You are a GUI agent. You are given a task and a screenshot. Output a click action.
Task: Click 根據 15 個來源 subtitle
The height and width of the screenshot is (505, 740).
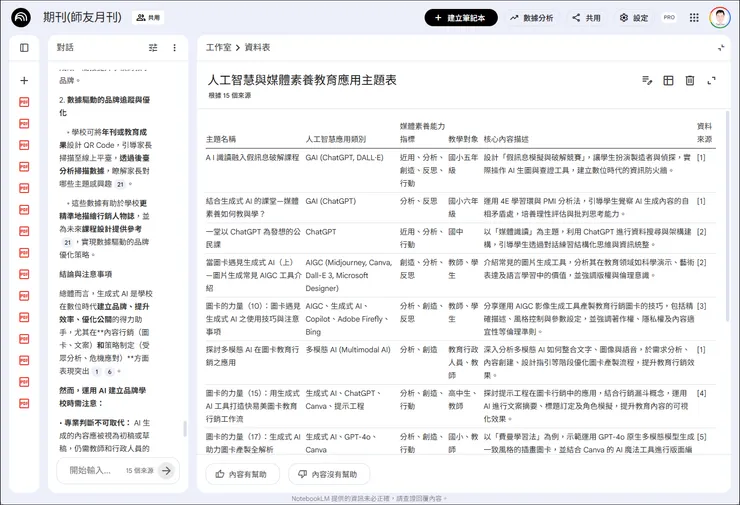coord(230,95)
